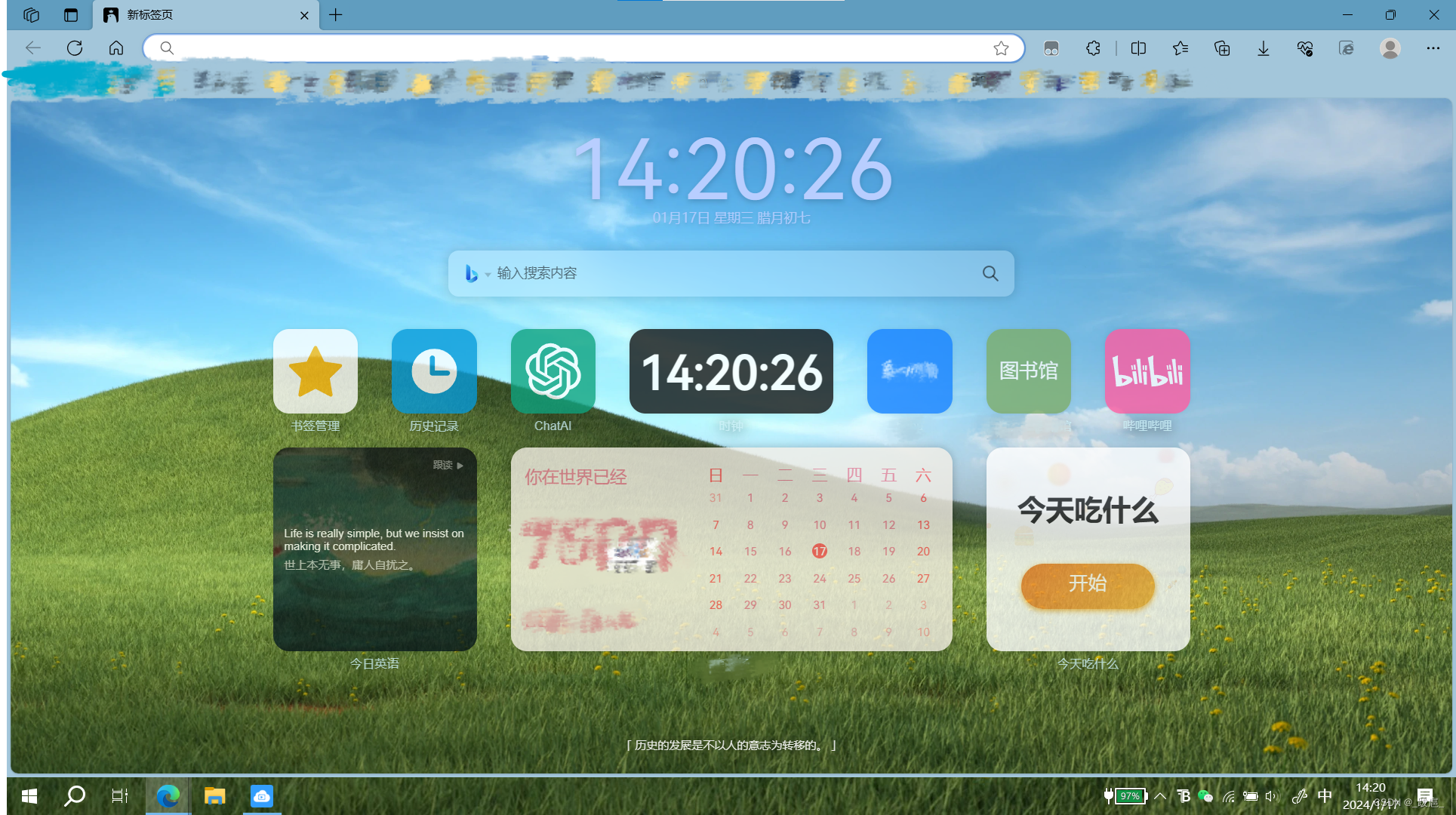This screenshot has width=1456, height=815.
Task: Open the 图书馆 library shortcut
Action: click(1028, 371)
